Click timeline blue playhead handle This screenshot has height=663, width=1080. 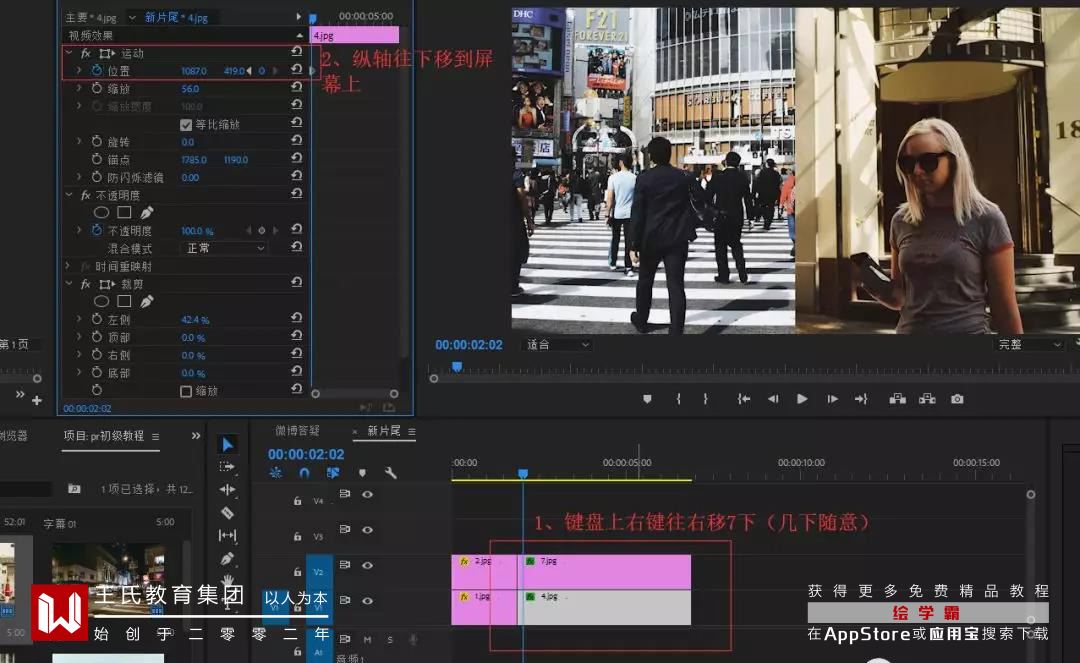pyautogui.click(x=523, y=474)
